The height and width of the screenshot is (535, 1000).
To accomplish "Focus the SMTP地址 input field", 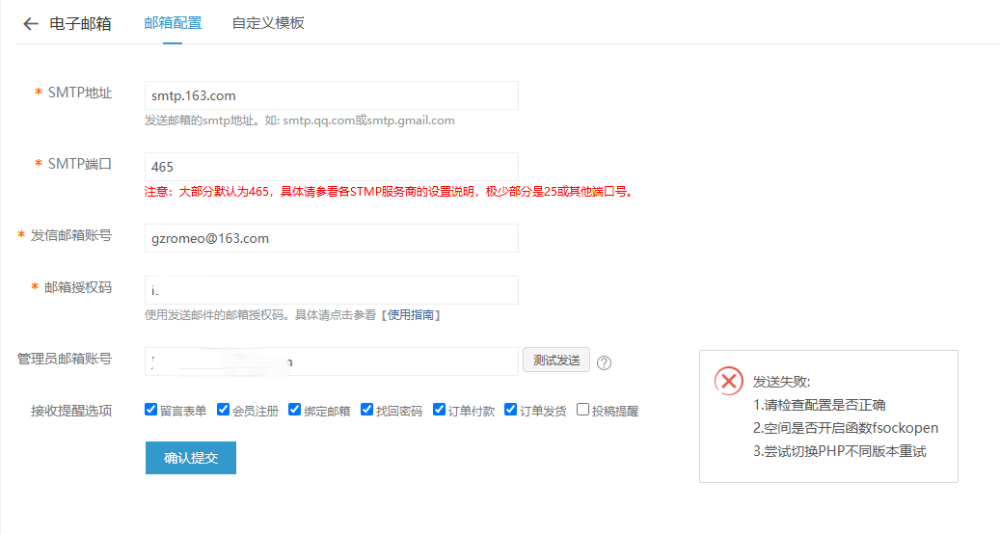I will 332,96.
